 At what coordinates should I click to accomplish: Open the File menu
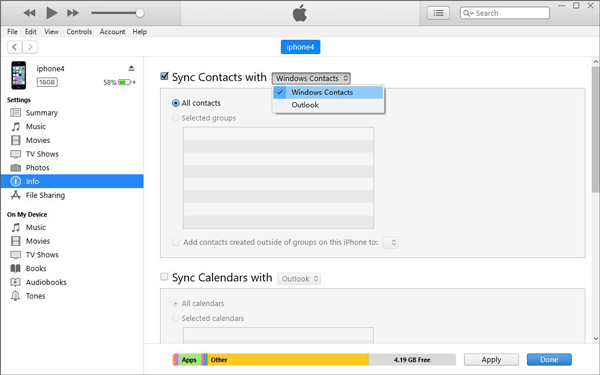pyautogui.click(x=12, y=32)
